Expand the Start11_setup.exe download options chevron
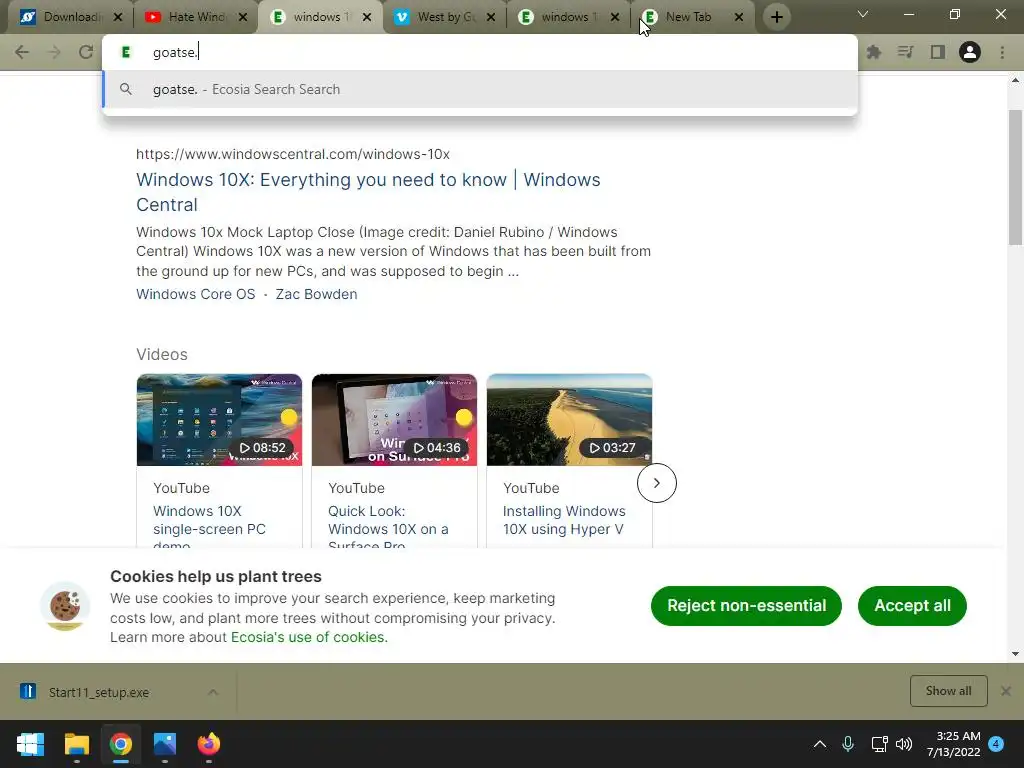Image resolution: width=1024 pixels, height=768 pixels. (213, 692)
